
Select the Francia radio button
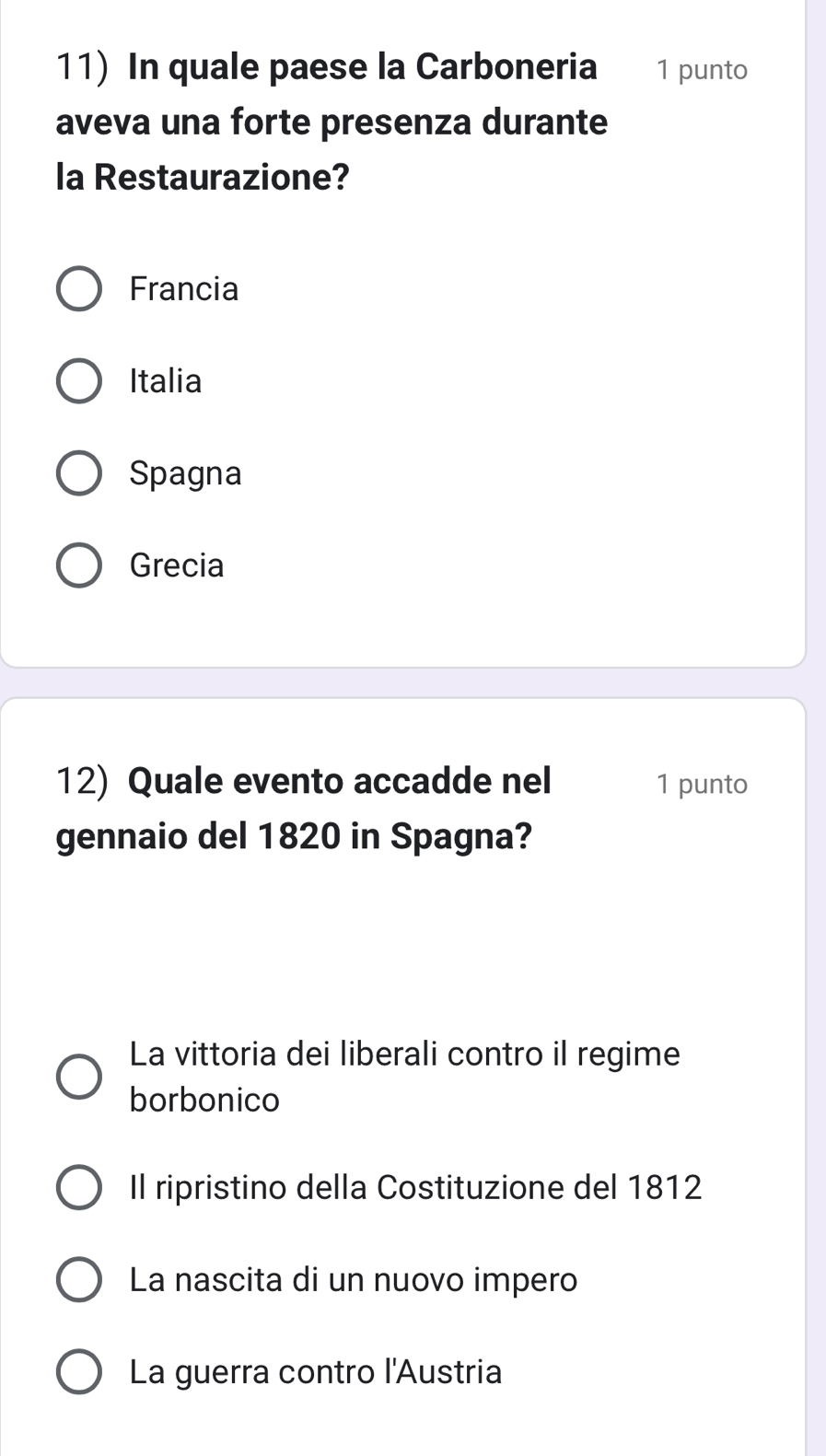tap(79, 289)
